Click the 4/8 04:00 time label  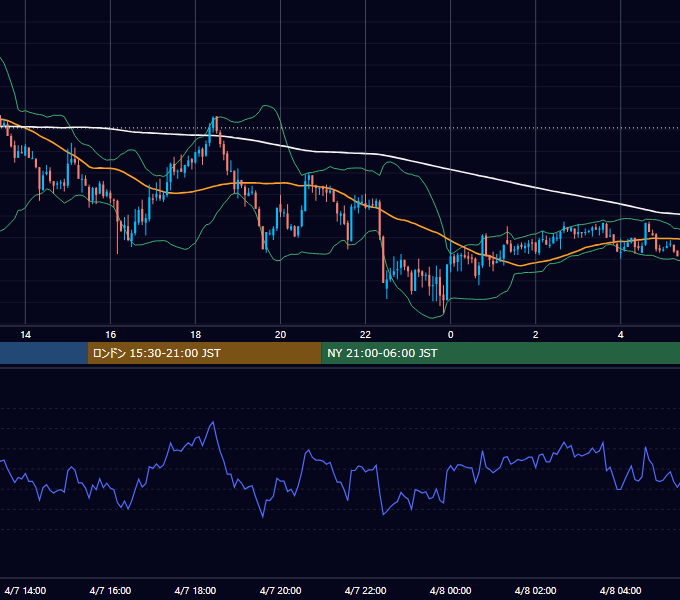(621, 590)
